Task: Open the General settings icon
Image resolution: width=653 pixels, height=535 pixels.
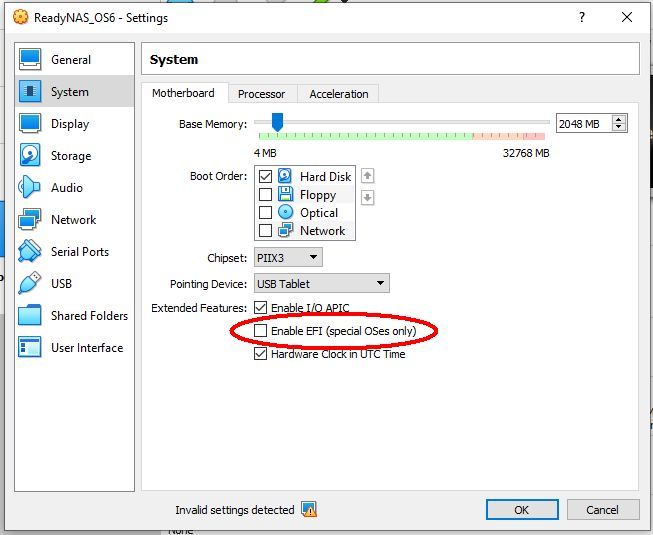Action: tap(30, 60)
